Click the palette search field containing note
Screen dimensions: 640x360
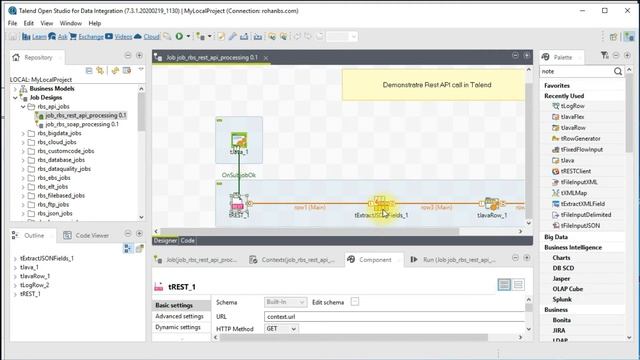[x=576, y=71]
